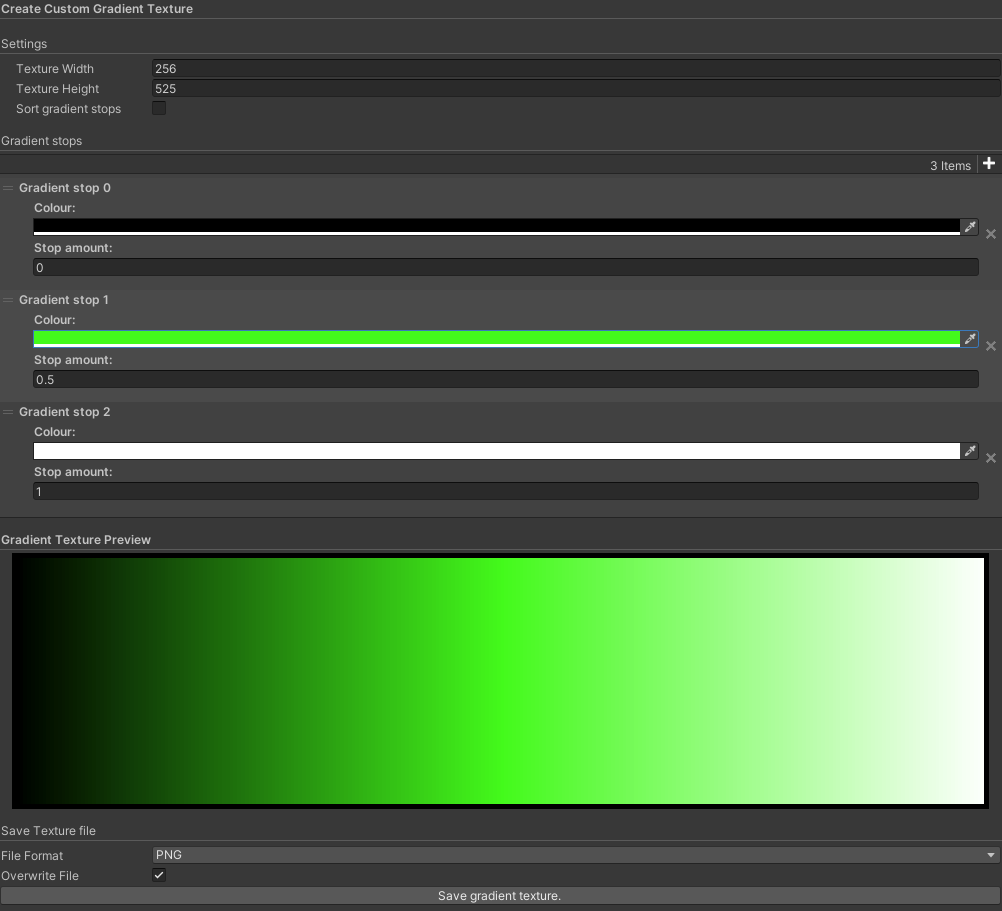Select the Gradient stop 2 header
Image resolution: width=1002 pixels, height=911 pixels.
(65, 412)
